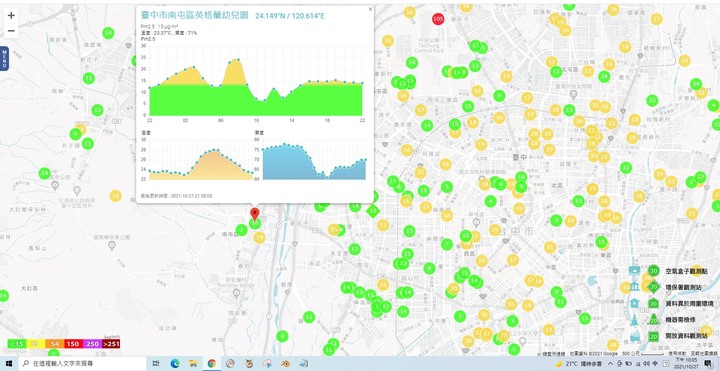Click the 開放資料觀測站 square legend icon
The height and width of the screenshot is (371, 720).
click(x=653, y=336)
